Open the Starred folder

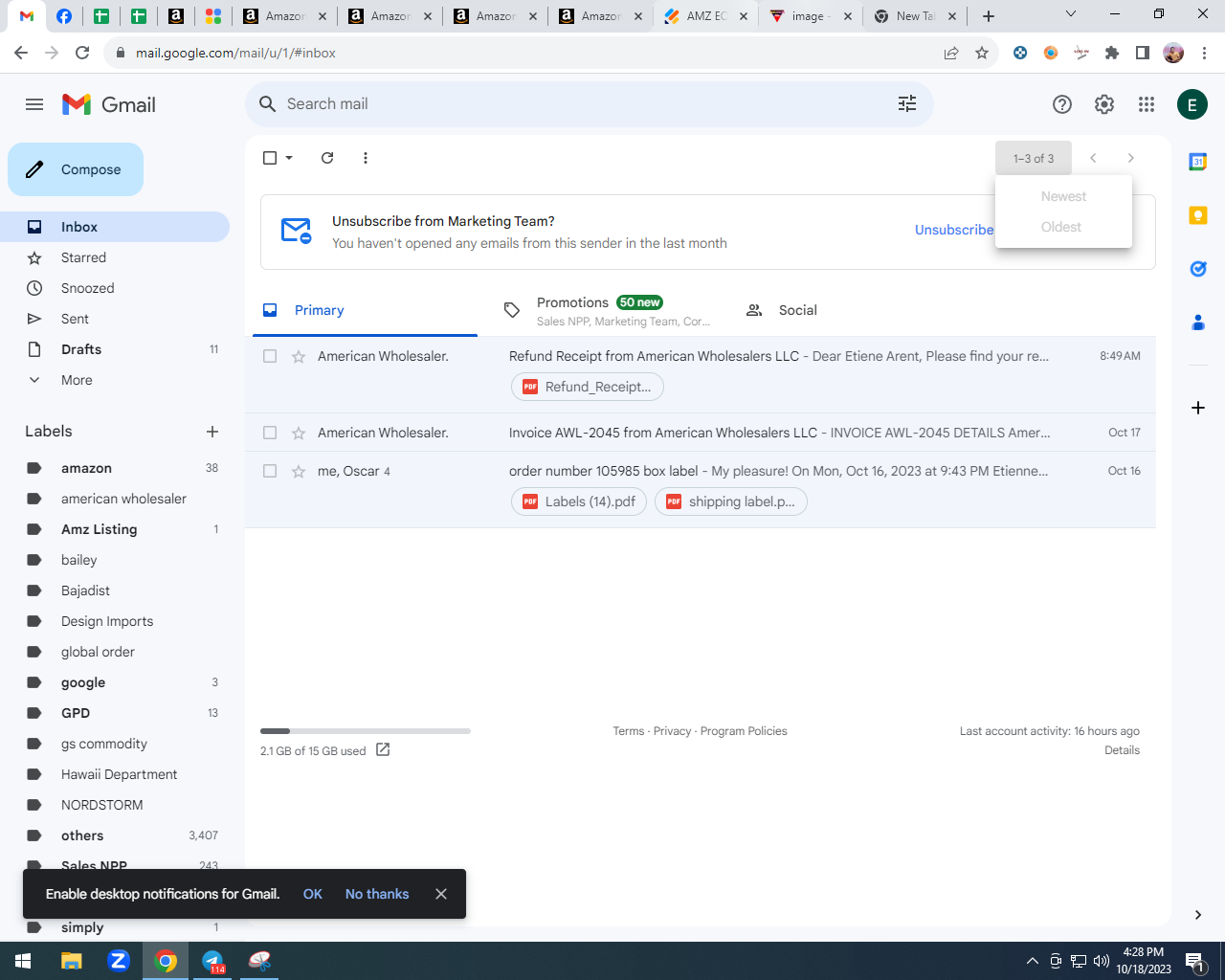click(x=115, y=257)
